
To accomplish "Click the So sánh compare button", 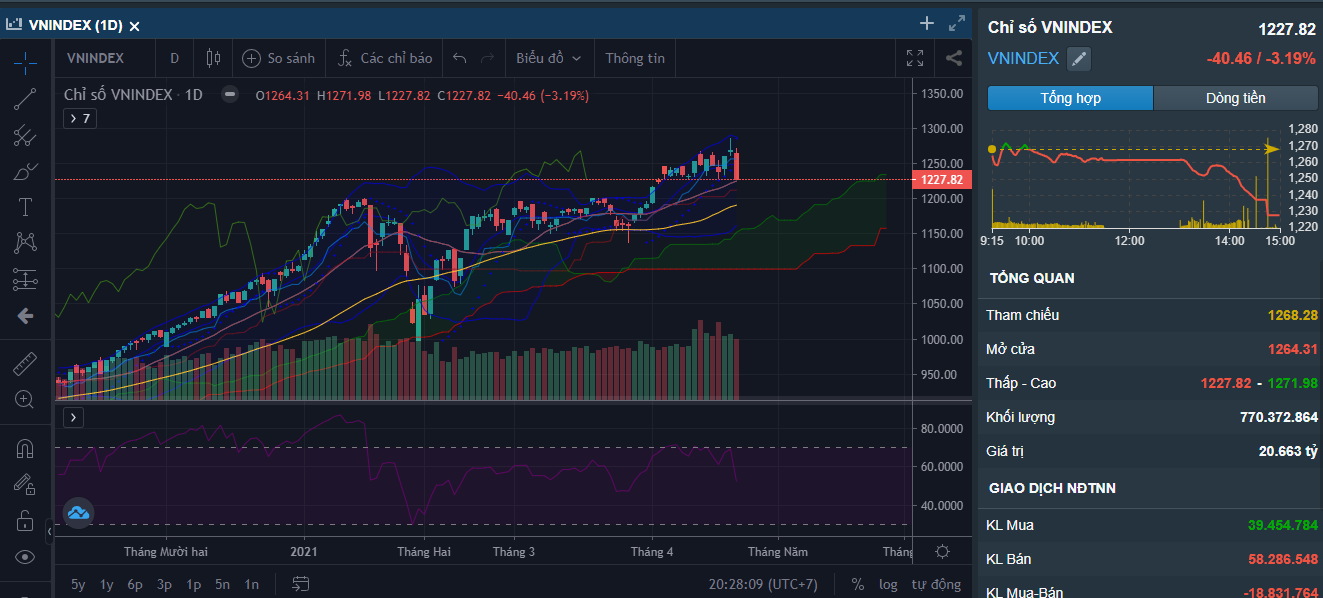I will (x=278, y=58).
